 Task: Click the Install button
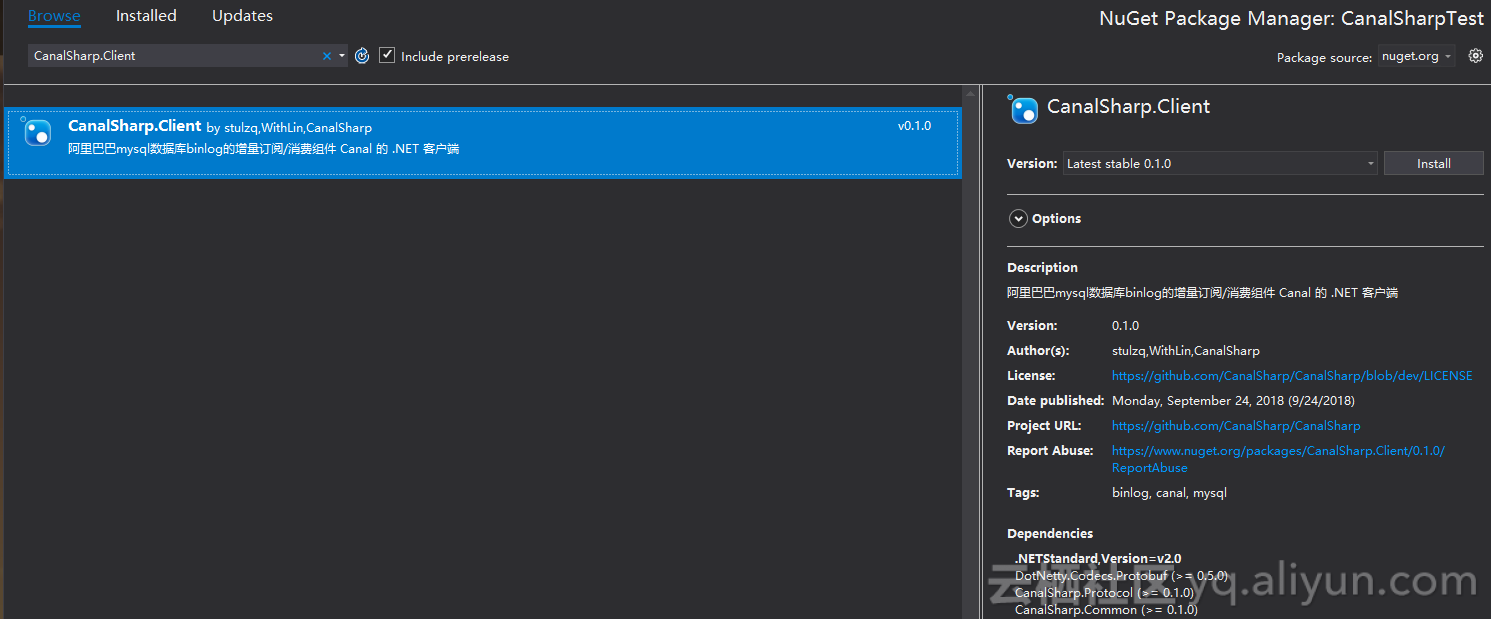tap(1433, 163)
